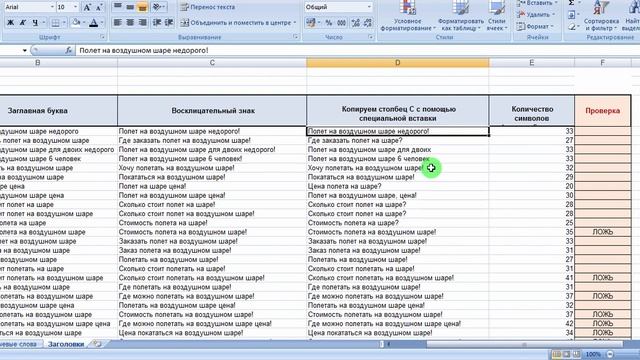Apply cell borders icon
640x360 pixels.
[56, 22]
